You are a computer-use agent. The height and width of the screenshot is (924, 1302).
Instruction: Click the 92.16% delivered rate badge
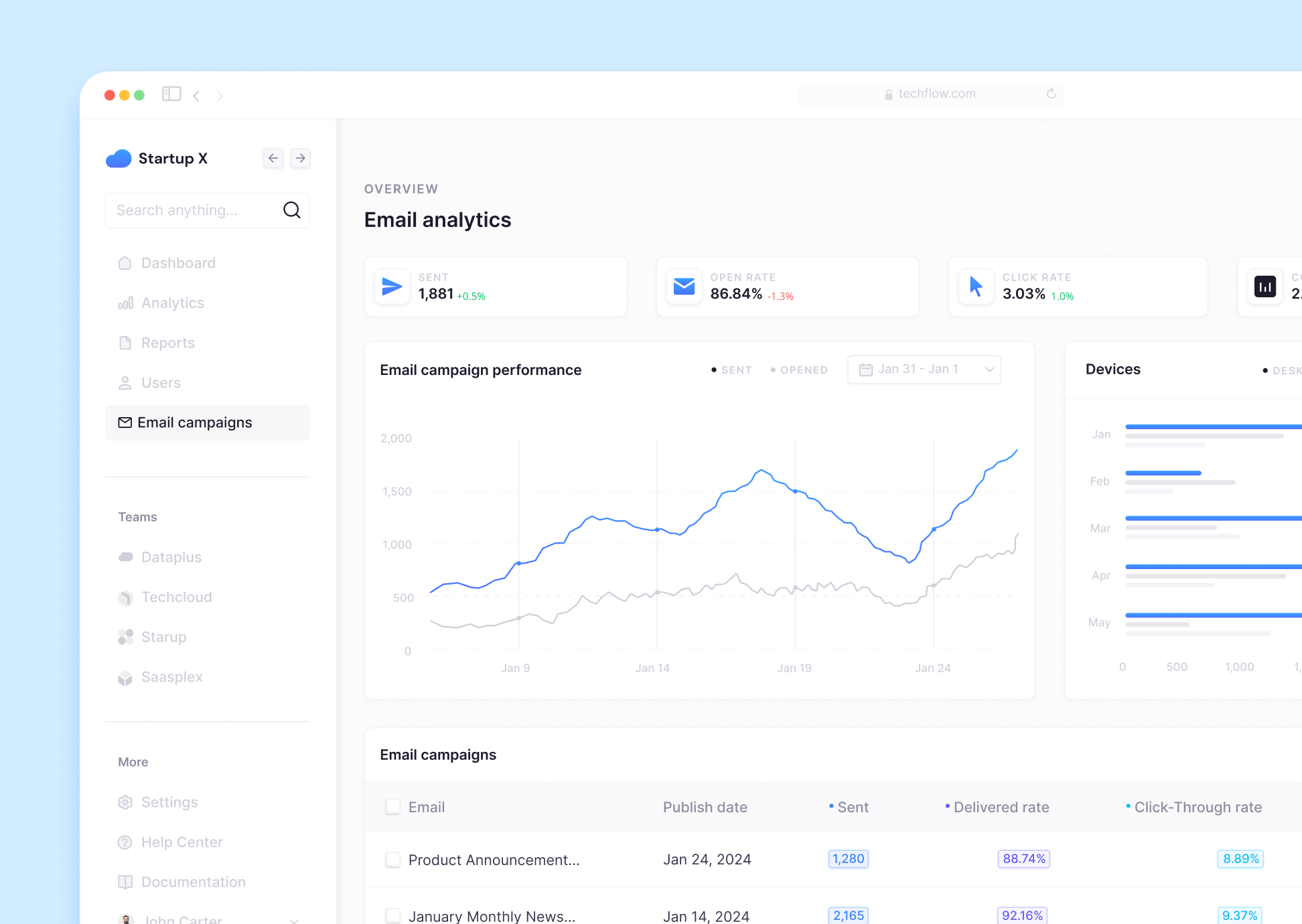coord(1023,915)
